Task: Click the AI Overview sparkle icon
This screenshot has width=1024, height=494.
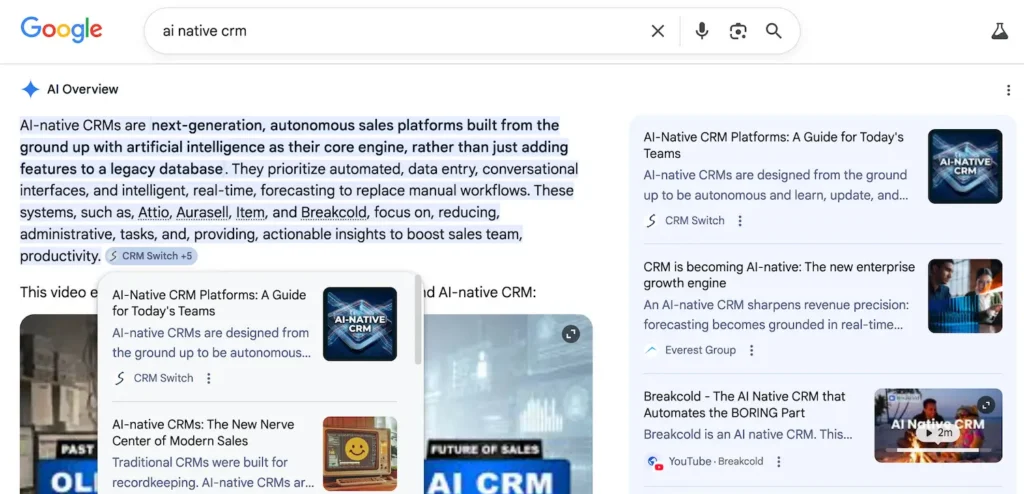Action: tap(30, 90)
